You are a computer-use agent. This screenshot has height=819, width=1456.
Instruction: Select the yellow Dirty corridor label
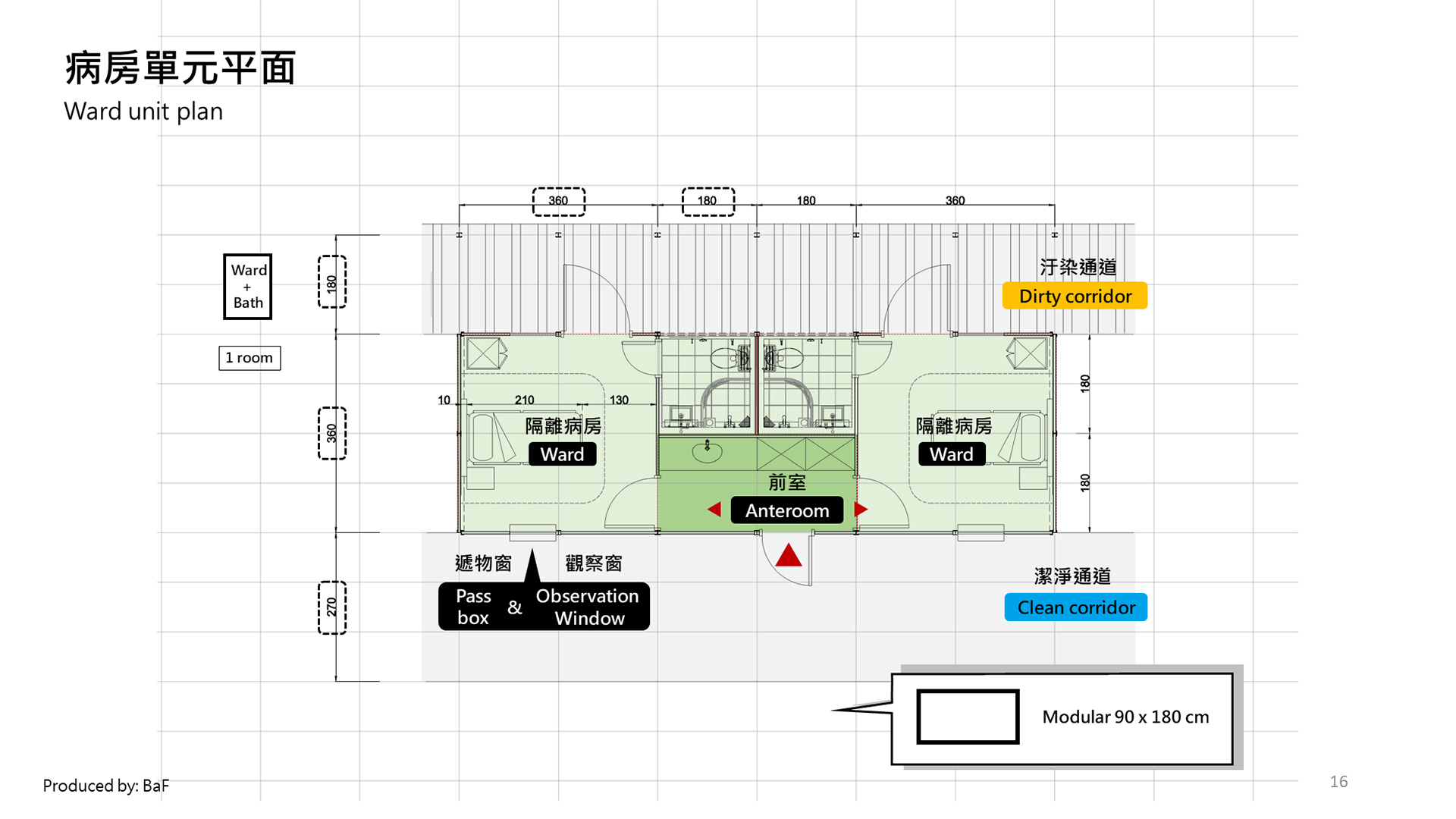point(1075,297)
